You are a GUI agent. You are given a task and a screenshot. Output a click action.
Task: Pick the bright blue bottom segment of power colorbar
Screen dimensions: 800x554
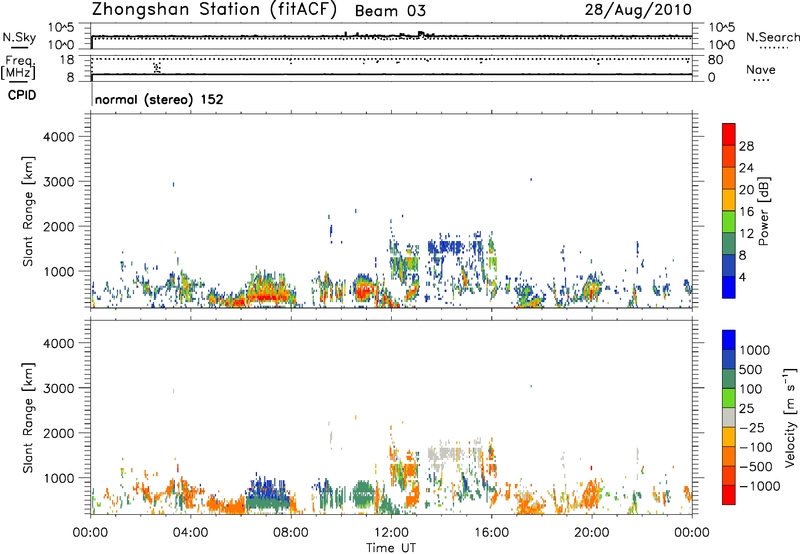pyautogui.click(x=729, y=287)
